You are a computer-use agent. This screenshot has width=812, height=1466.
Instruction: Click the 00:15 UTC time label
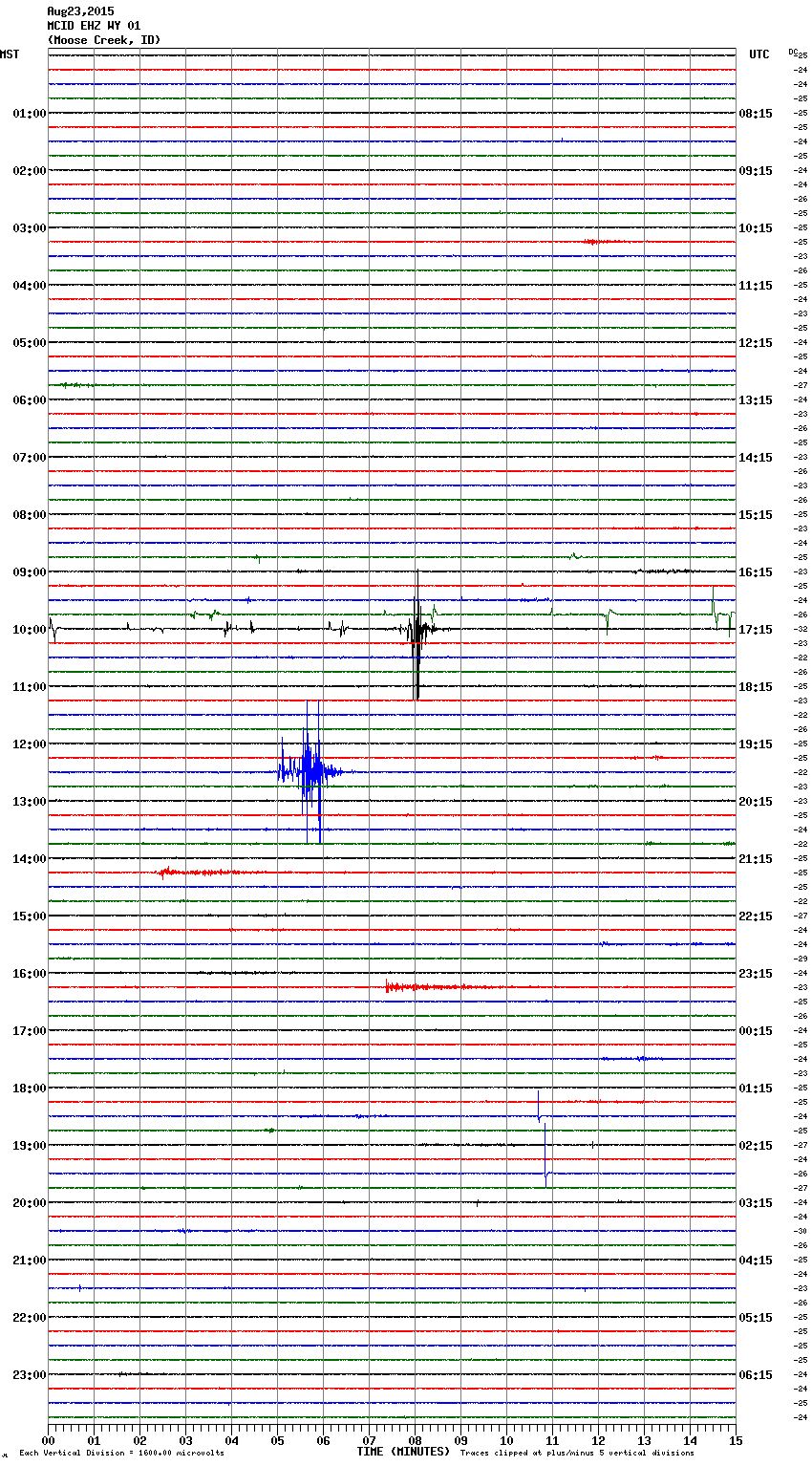coord(756,1031)
